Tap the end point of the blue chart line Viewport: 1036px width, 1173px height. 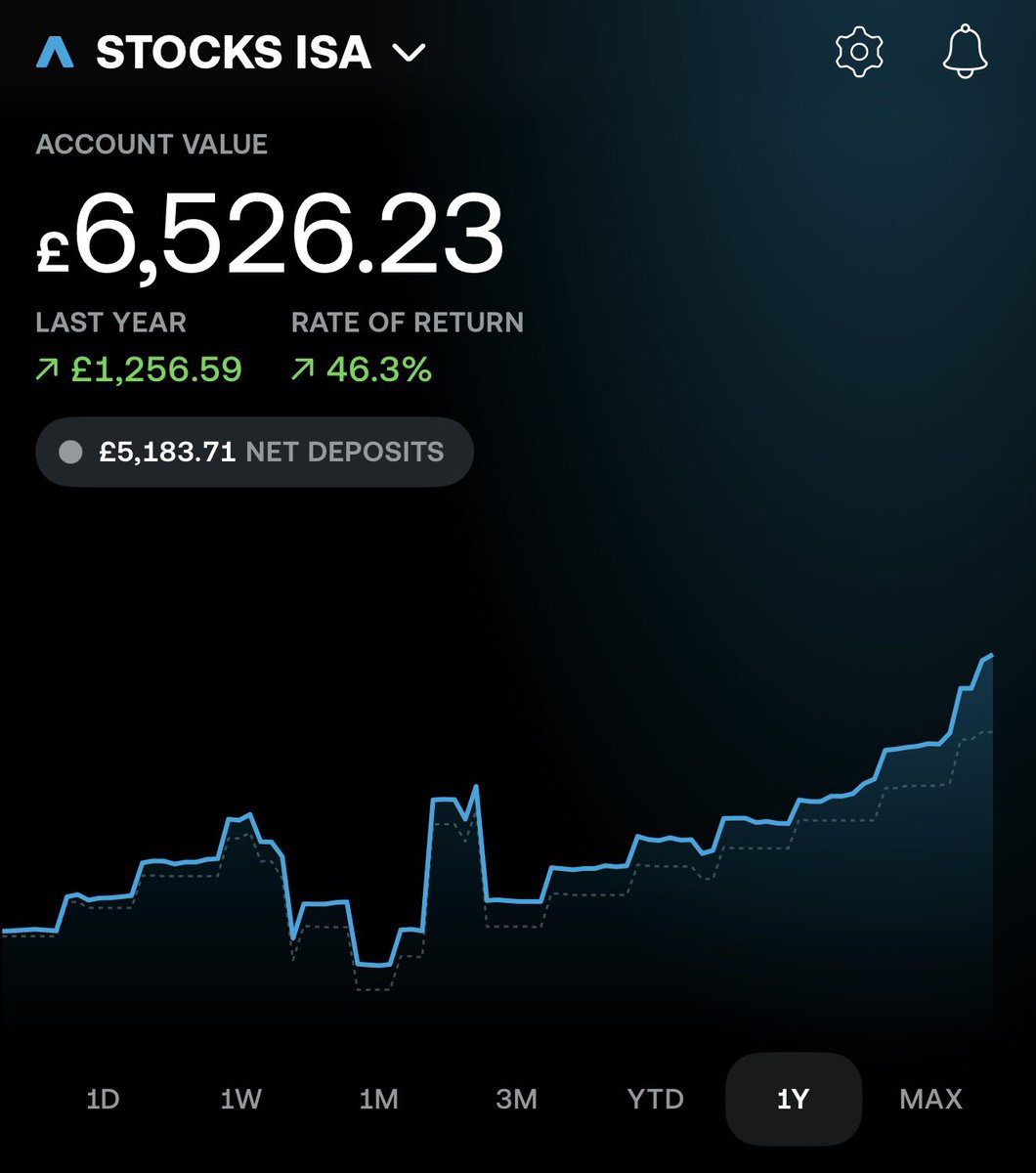(992, 656)
